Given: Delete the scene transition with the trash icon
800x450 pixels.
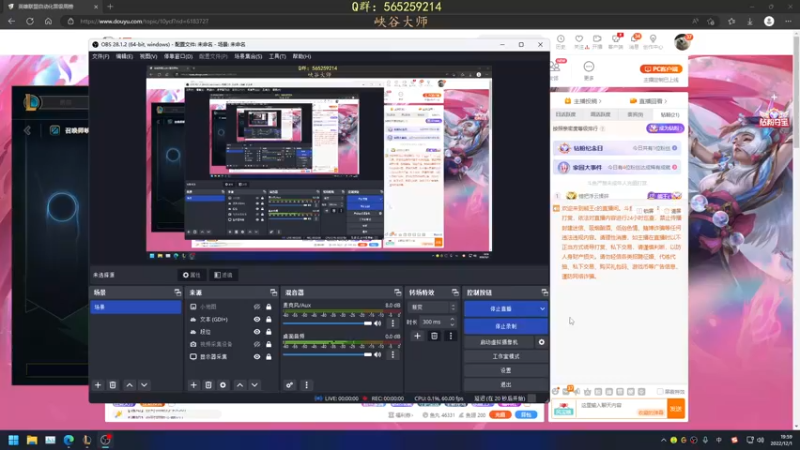Looking at the screenshot, I should (434, 336).
